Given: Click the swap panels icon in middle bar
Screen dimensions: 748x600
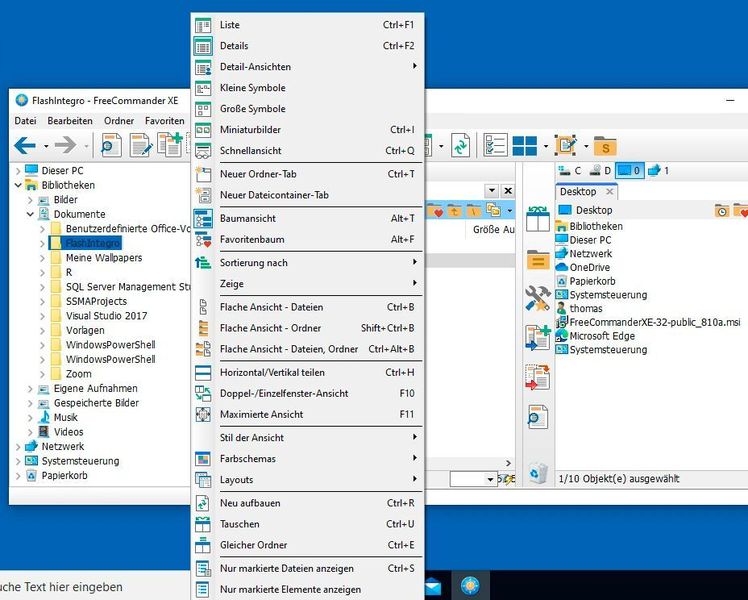Looking at the screenshot, I should coord(538,219).
